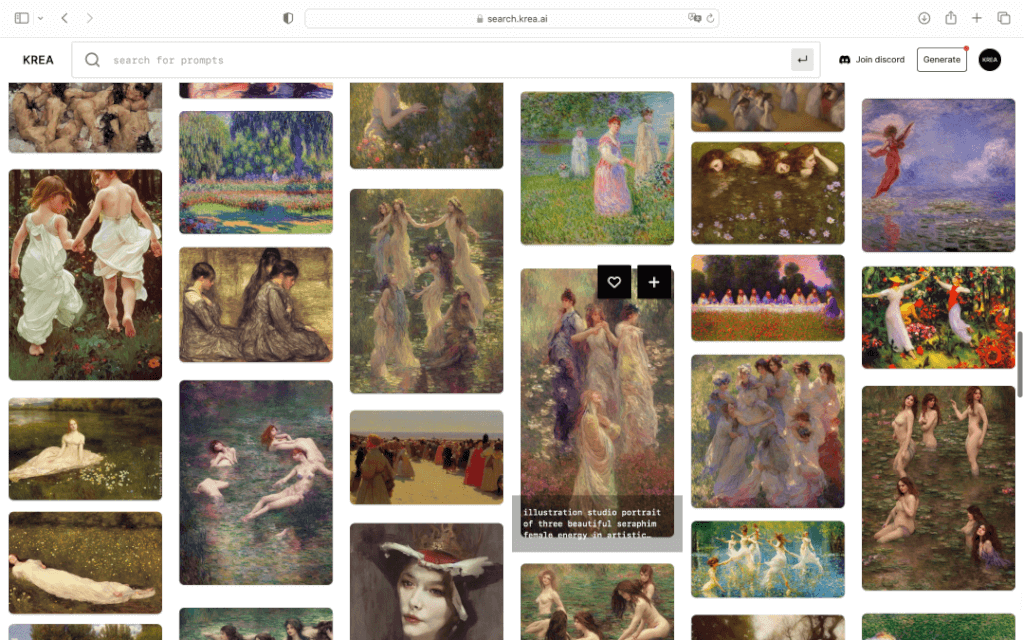Image resolution: width=1024 pixels, height=640 pixels.
Task: Click the translate page icon
Action: (694, 18)
